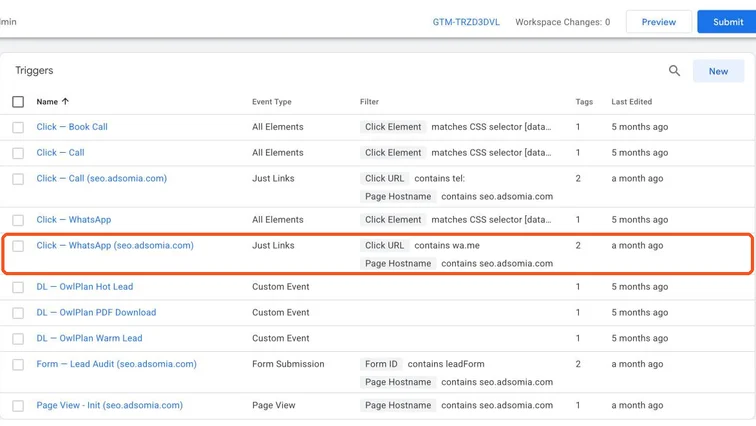Viewport: 756px width, 426px height.
Task: Open container ID GTM-TRZD3DVL link
Action: 466,22
